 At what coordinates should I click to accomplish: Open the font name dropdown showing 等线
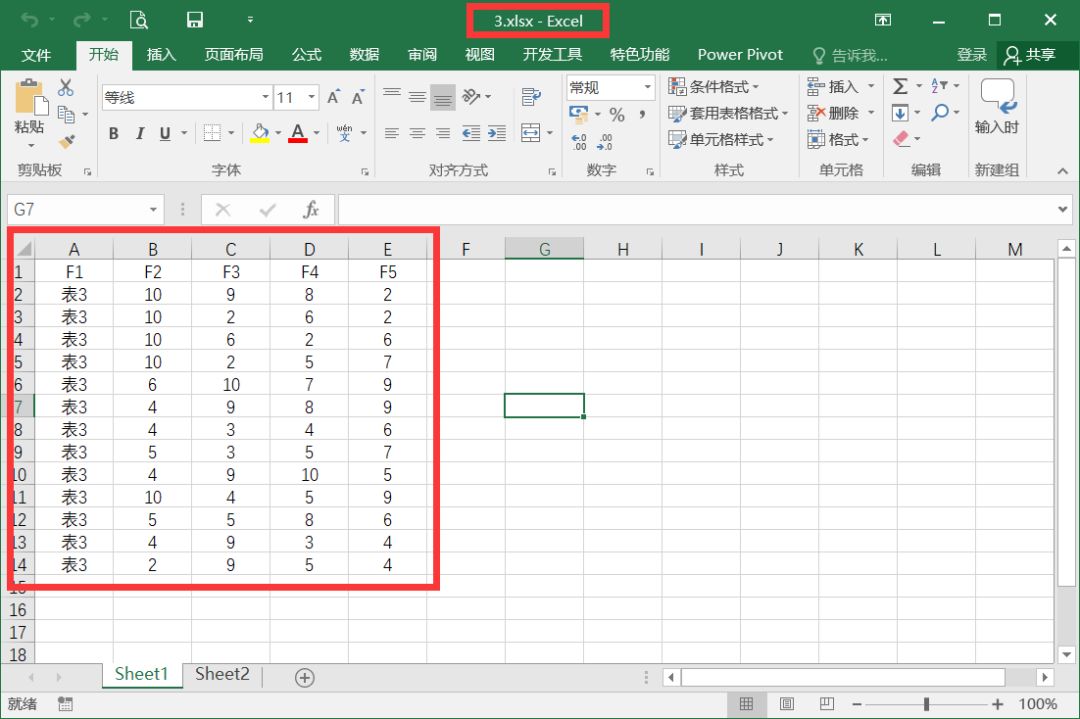265,97
